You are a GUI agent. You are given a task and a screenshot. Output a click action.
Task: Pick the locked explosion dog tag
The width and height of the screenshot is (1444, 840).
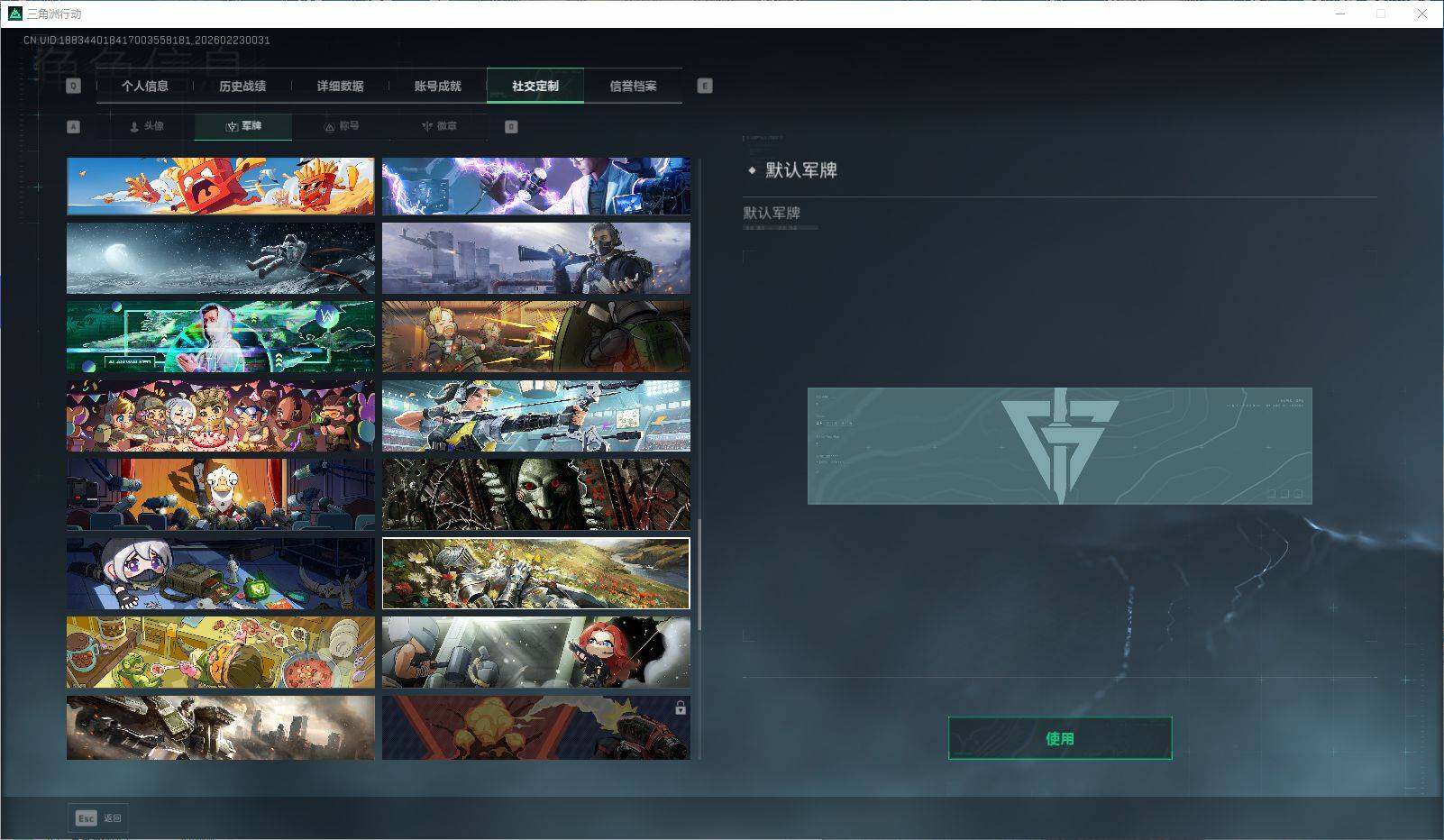536,727
